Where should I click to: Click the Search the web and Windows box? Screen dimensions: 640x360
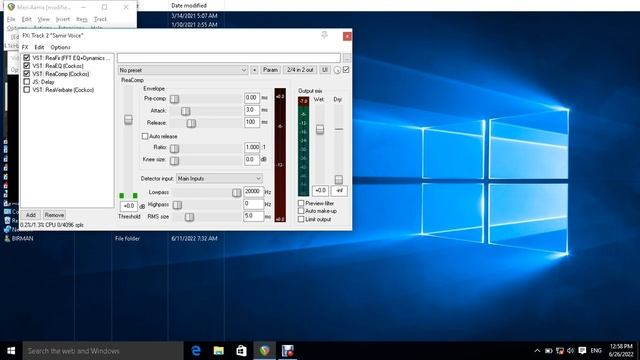tap(103, 351)
